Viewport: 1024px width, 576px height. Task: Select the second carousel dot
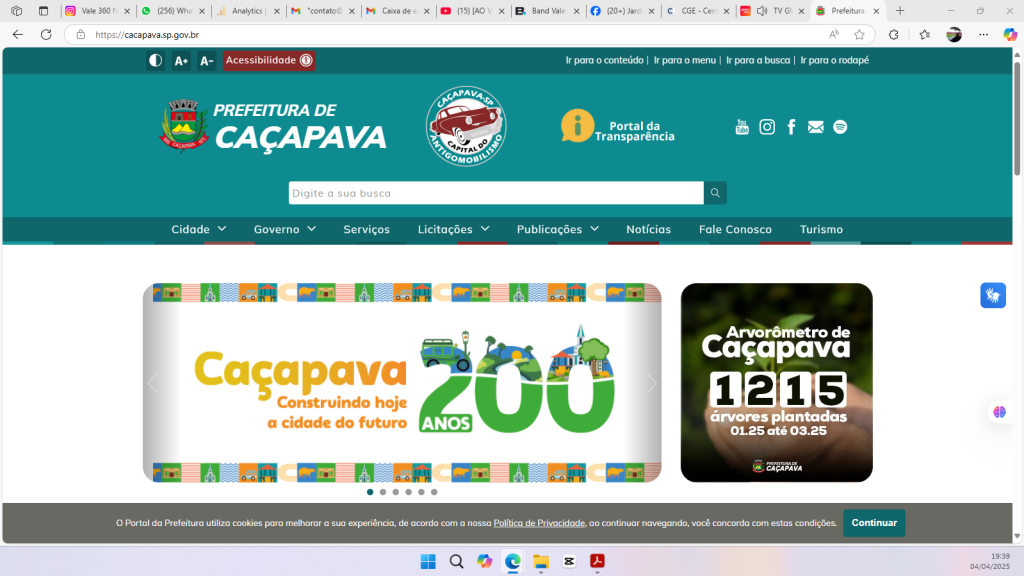(383, 492)
